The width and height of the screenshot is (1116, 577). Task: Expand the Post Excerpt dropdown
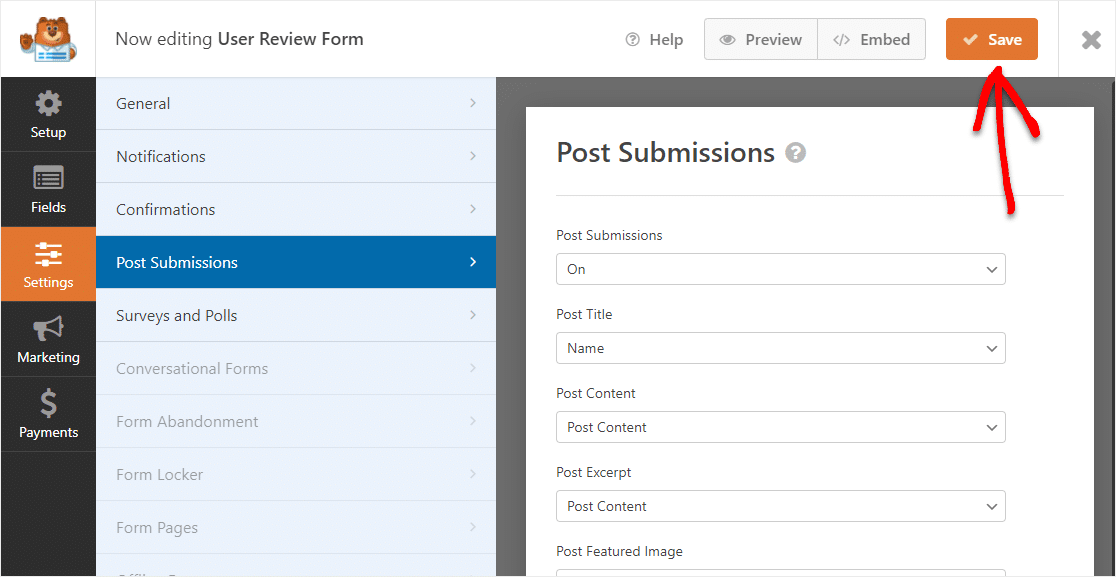[x=781, y=507]
